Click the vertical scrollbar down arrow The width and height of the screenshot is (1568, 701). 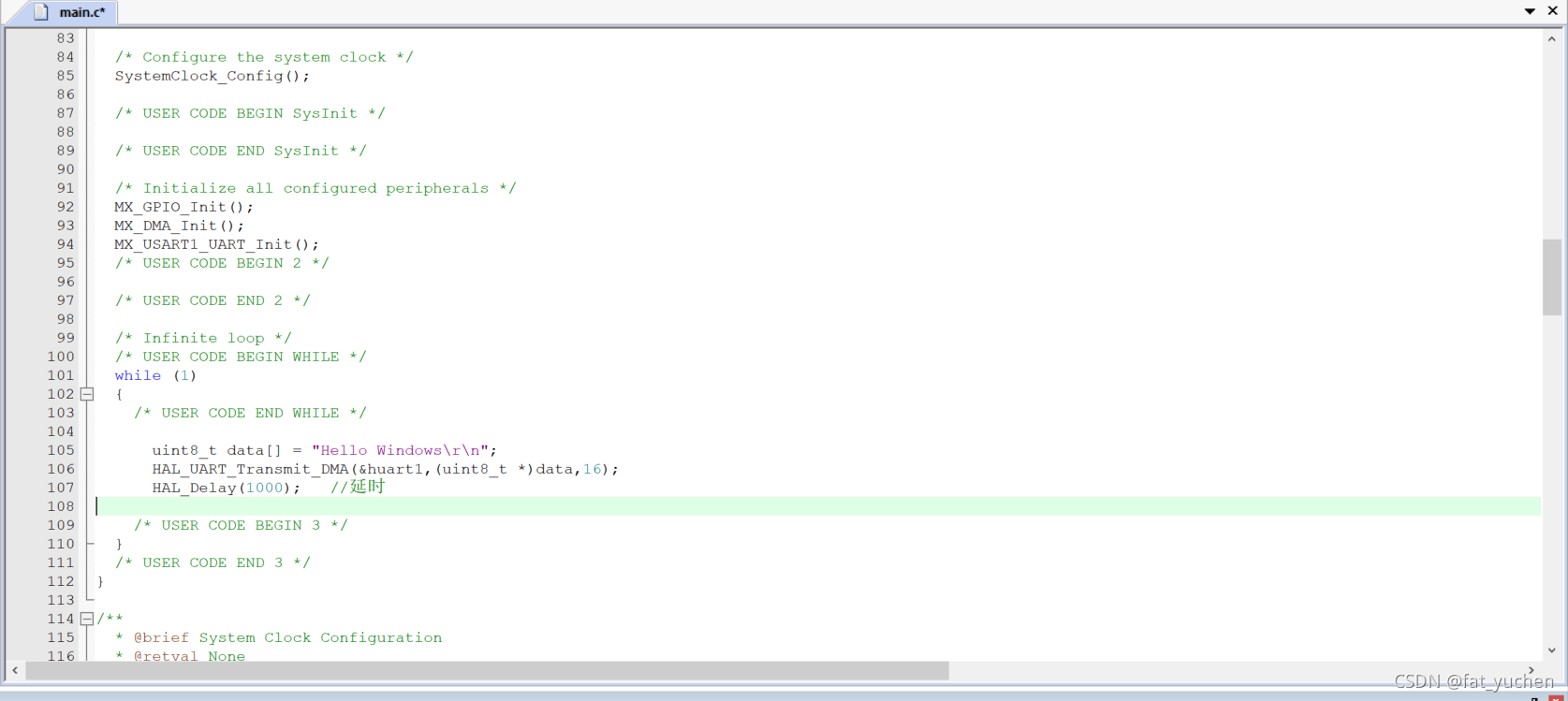tap(1551, 650)
